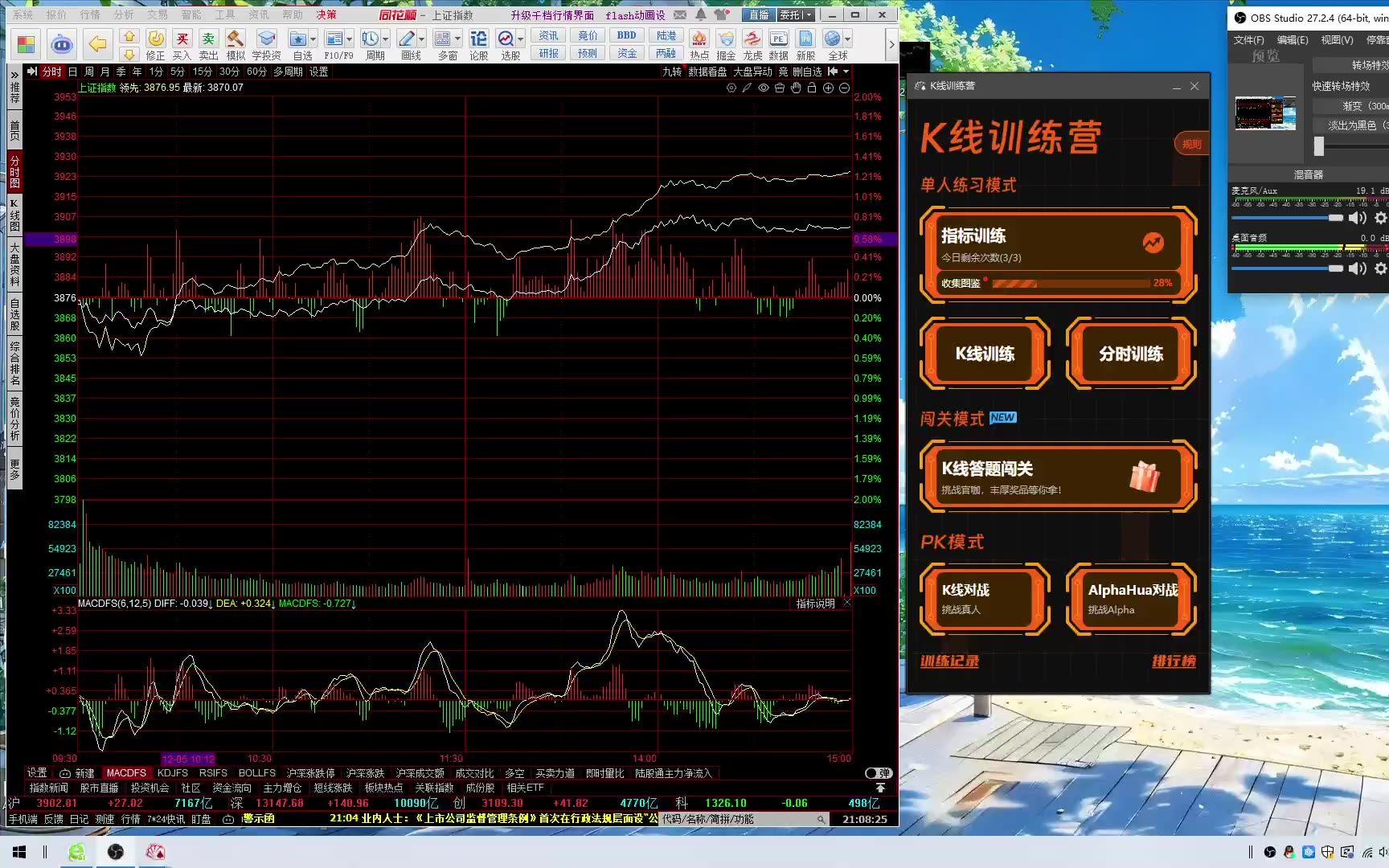Expand the 周期 dropdown arrow
1389x868 pixels.
coord(387,39)
